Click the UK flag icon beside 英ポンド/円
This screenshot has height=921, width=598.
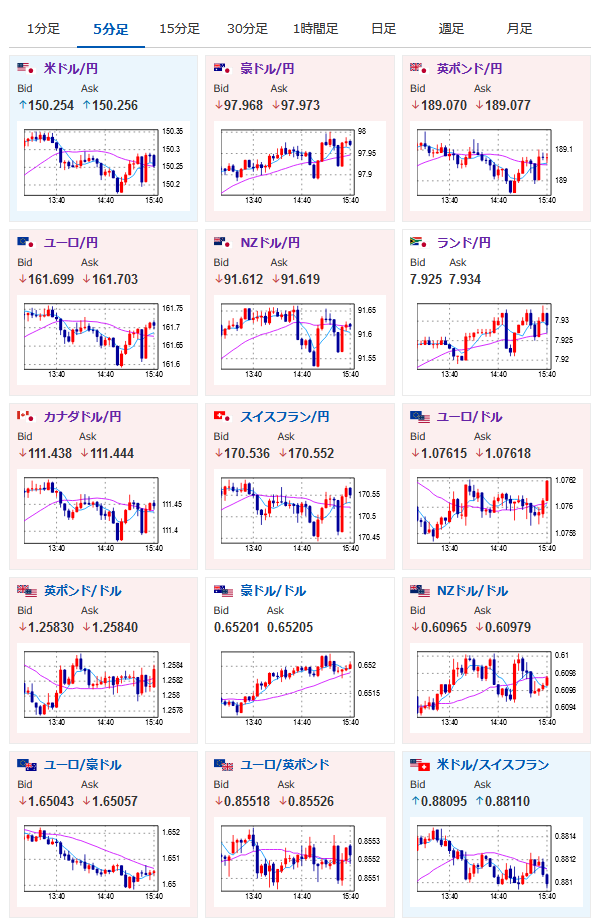[419, 69]
